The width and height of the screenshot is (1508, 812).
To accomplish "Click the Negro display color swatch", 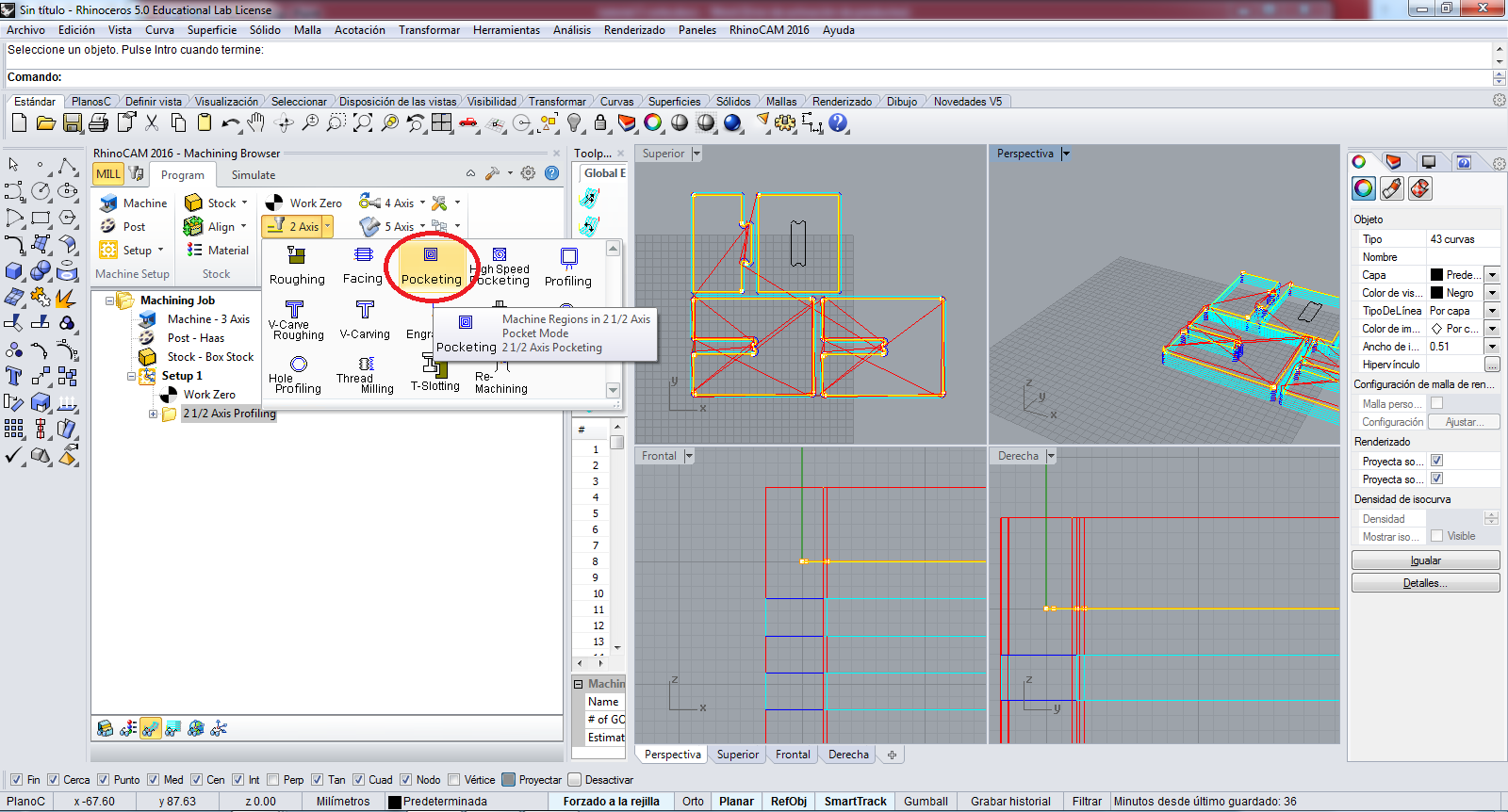I will [1437, 293].
